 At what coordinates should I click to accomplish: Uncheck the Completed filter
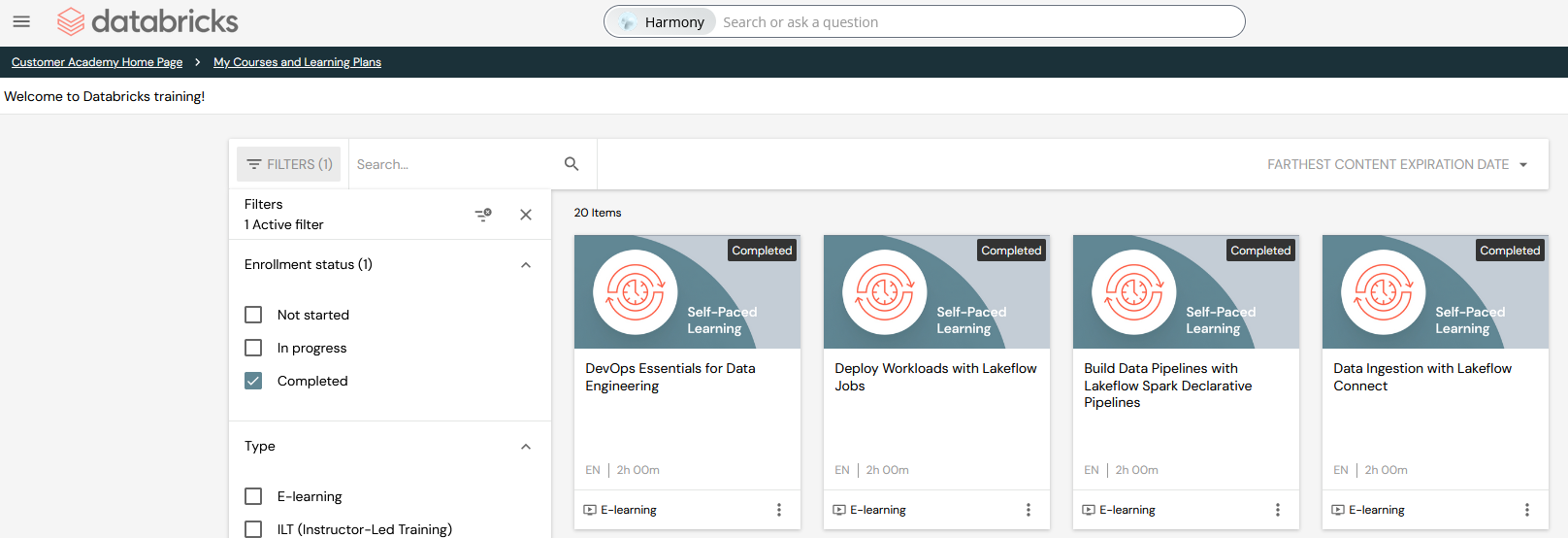coord(253,381)
